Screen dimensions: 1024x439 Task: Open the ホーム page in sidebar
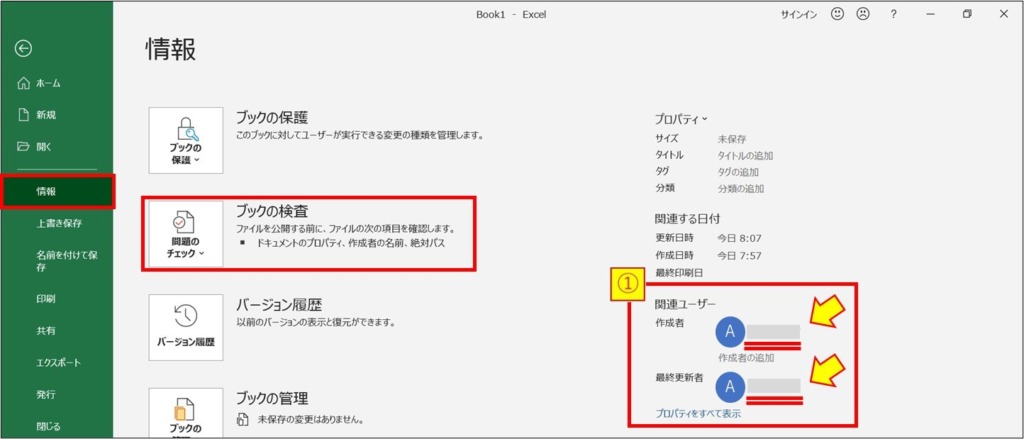tap(49, 83)
